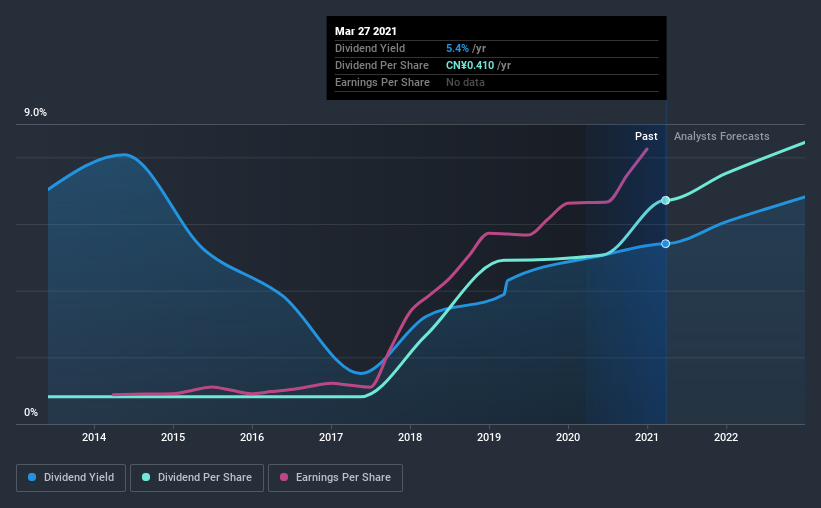Click the 'Dividend Yield' row label in tooltip
Screen dimensions: 821x508
(x=370, y=48)
